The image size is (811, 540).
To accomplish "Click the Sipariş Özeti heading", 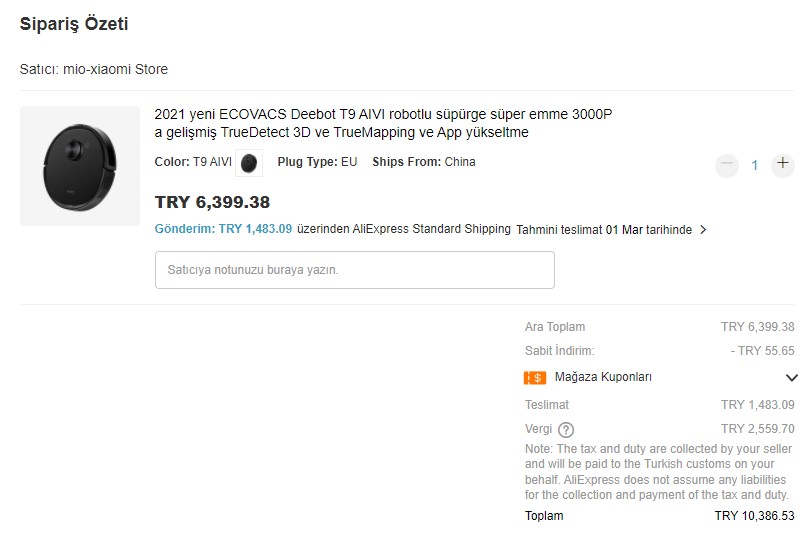I will [x=74, y=24].
